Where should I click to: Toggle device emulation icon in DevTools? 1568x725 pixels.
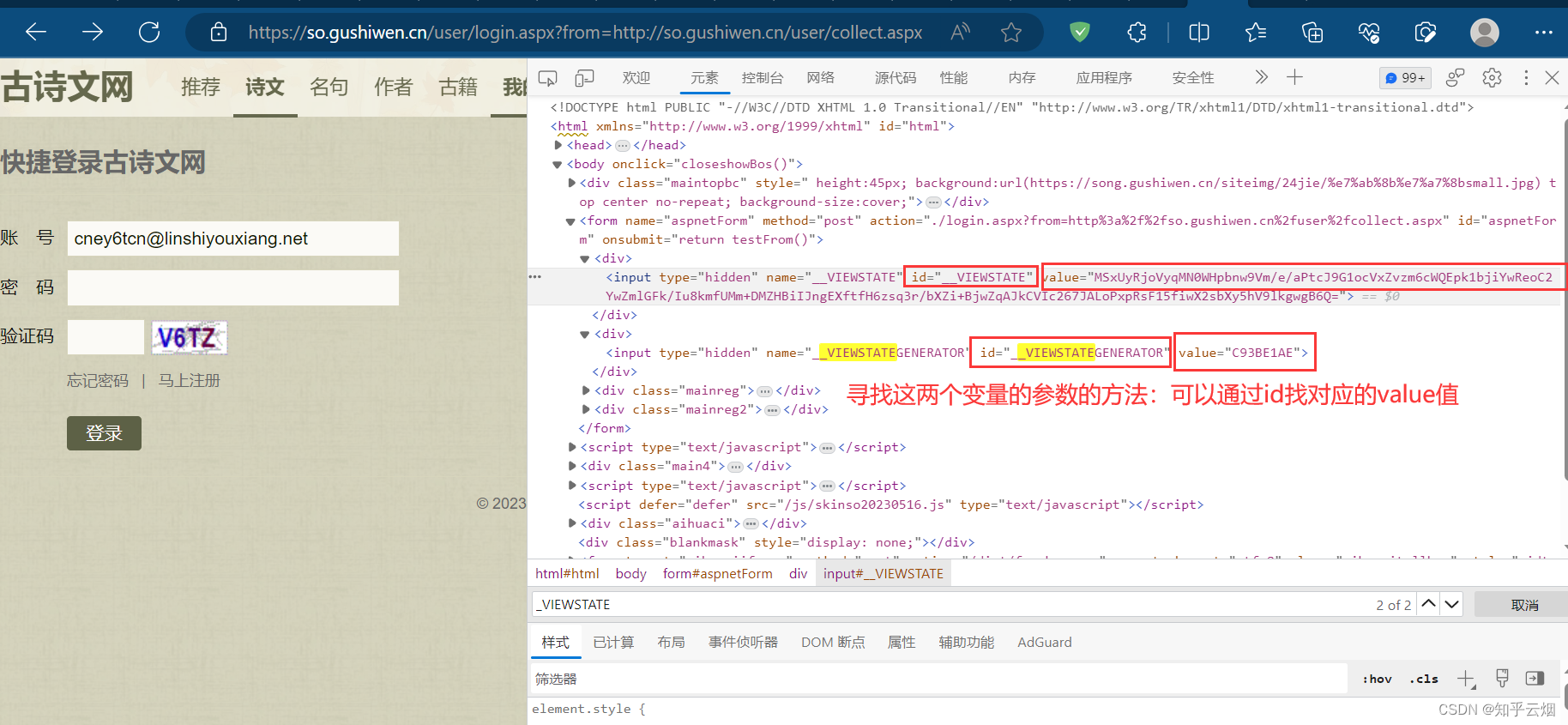click(584, 78)
